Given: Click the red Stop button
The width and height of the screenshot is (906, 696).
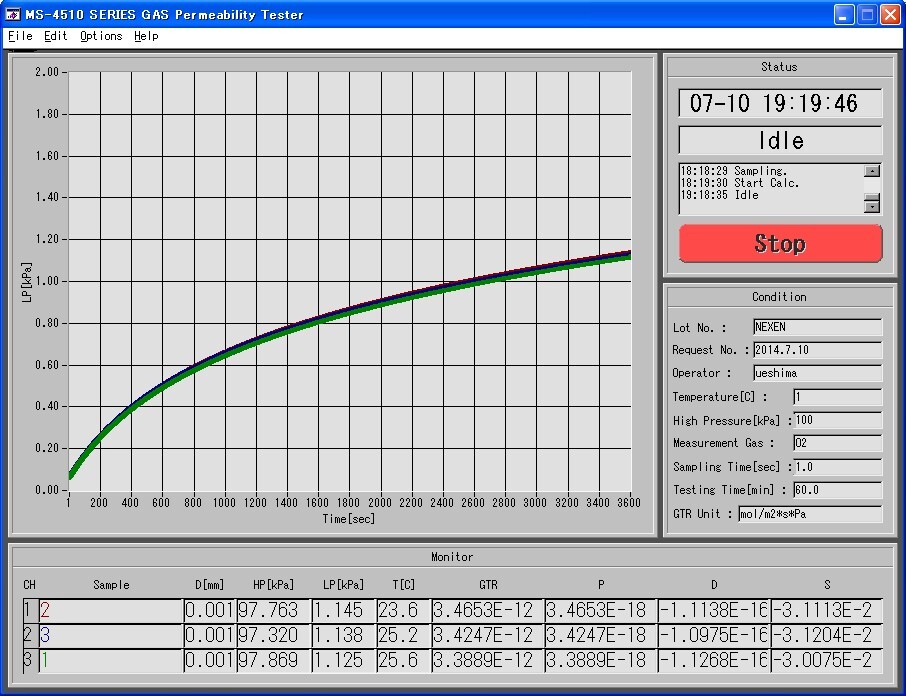Looking at the screenshot, I should click(x=780, y=243).
